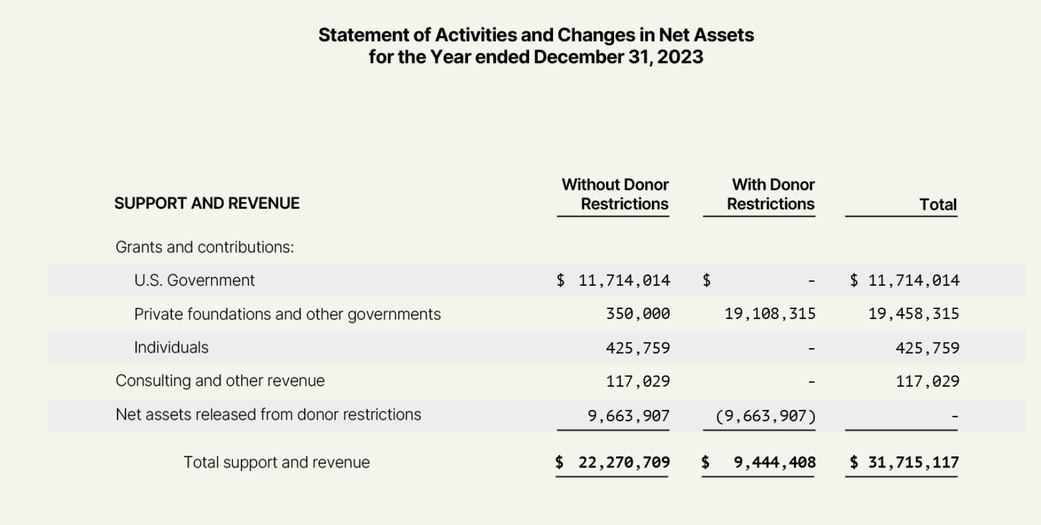The image size is (1041, 525).
Task: Select the Without Donor Restrictions column header
Action: [x=615, y=194]
